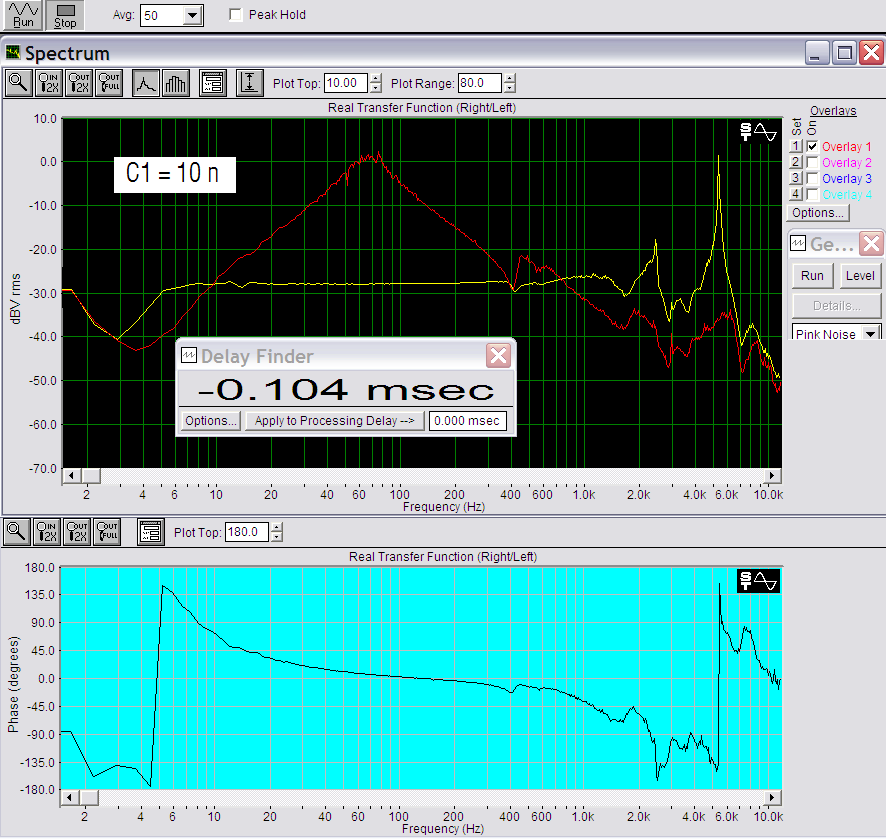Click the generator Details... button

[x=836, y=306]
